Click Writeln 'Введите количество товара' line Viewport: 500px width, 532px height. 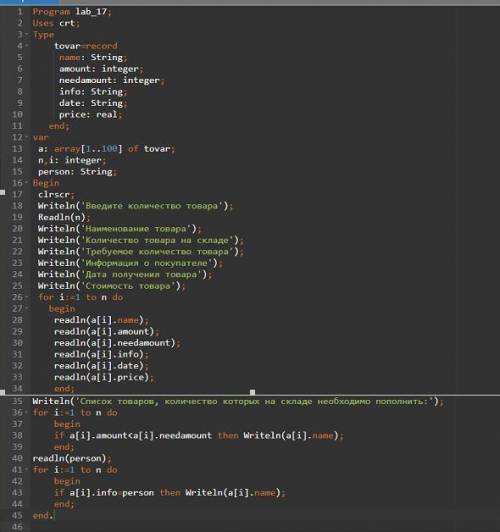pos(135,206)
